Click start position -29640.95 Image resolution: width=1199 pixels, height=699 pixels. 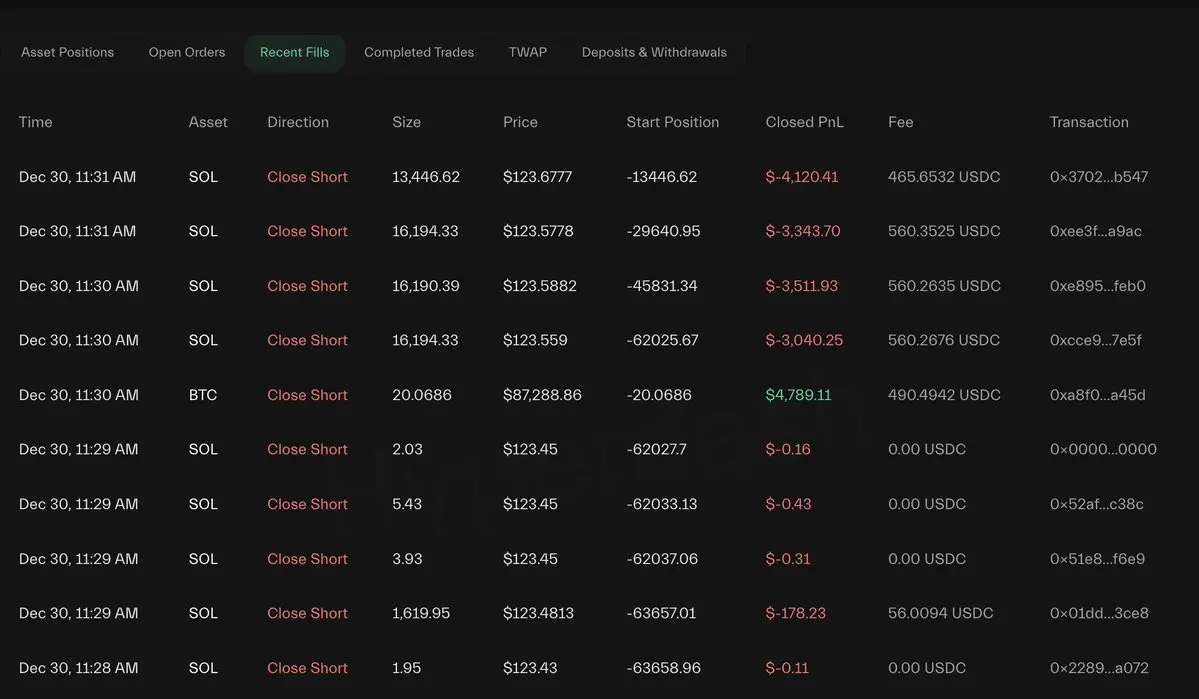[663, 231]
